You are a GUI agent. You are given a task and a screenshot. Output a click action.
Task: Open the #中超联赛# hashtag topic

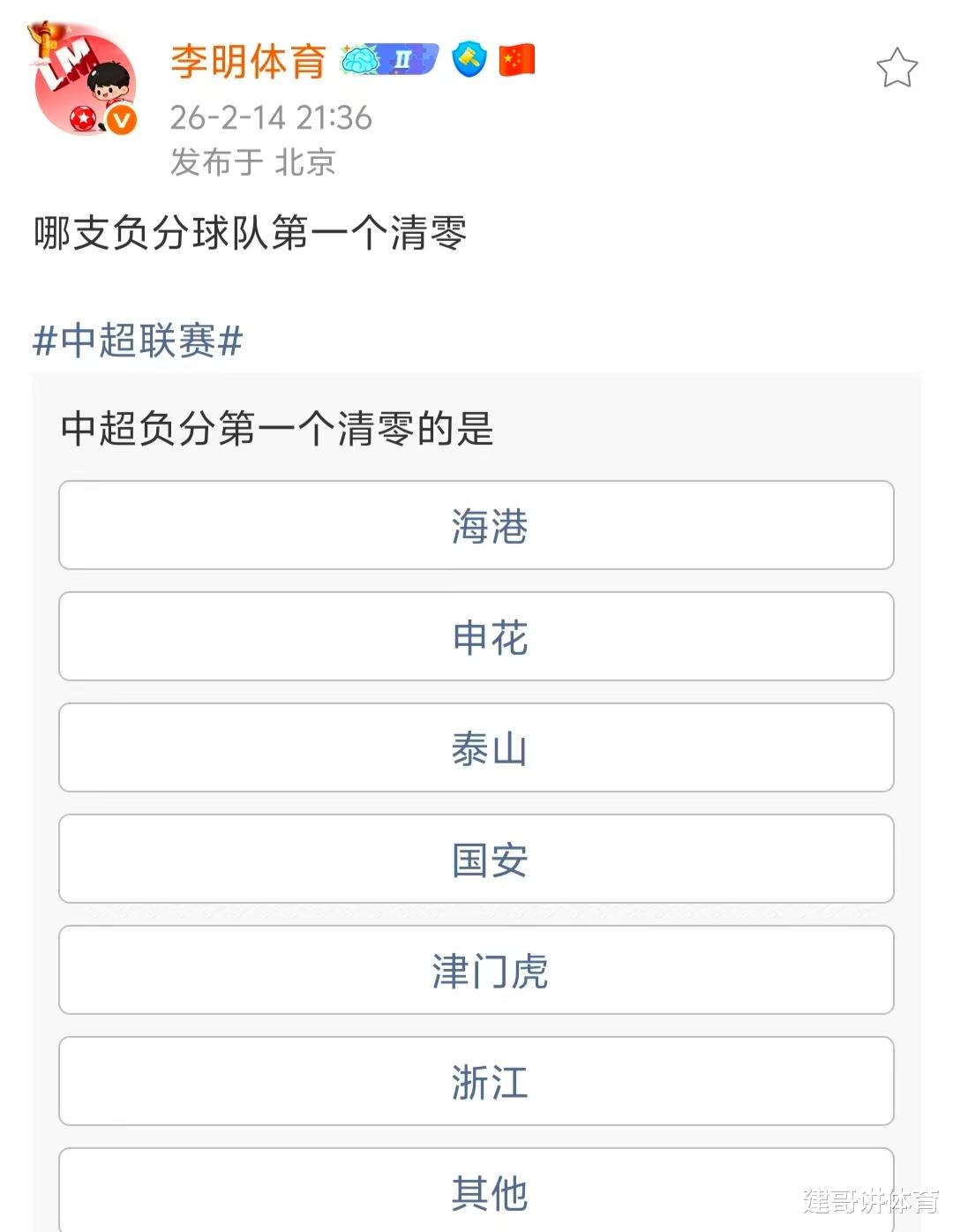tap(138, 341)
